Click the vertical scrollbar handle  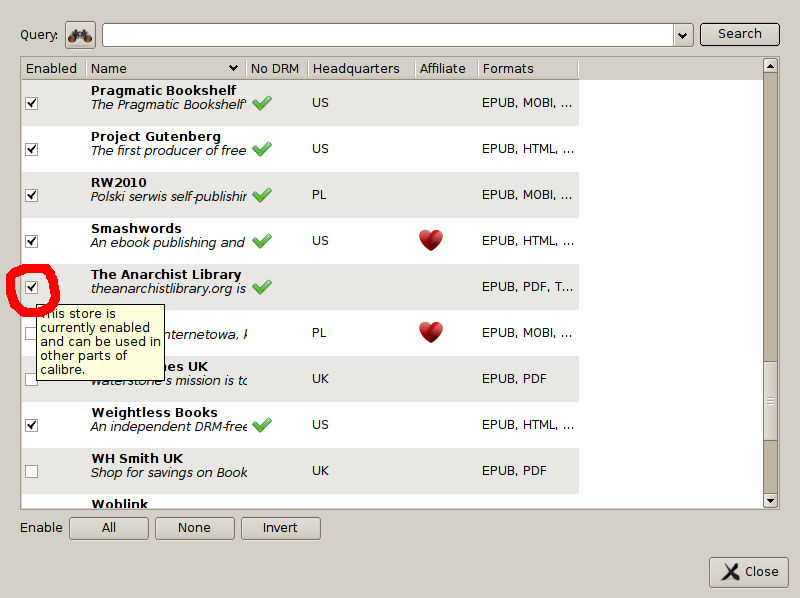[x=770, y=401]
